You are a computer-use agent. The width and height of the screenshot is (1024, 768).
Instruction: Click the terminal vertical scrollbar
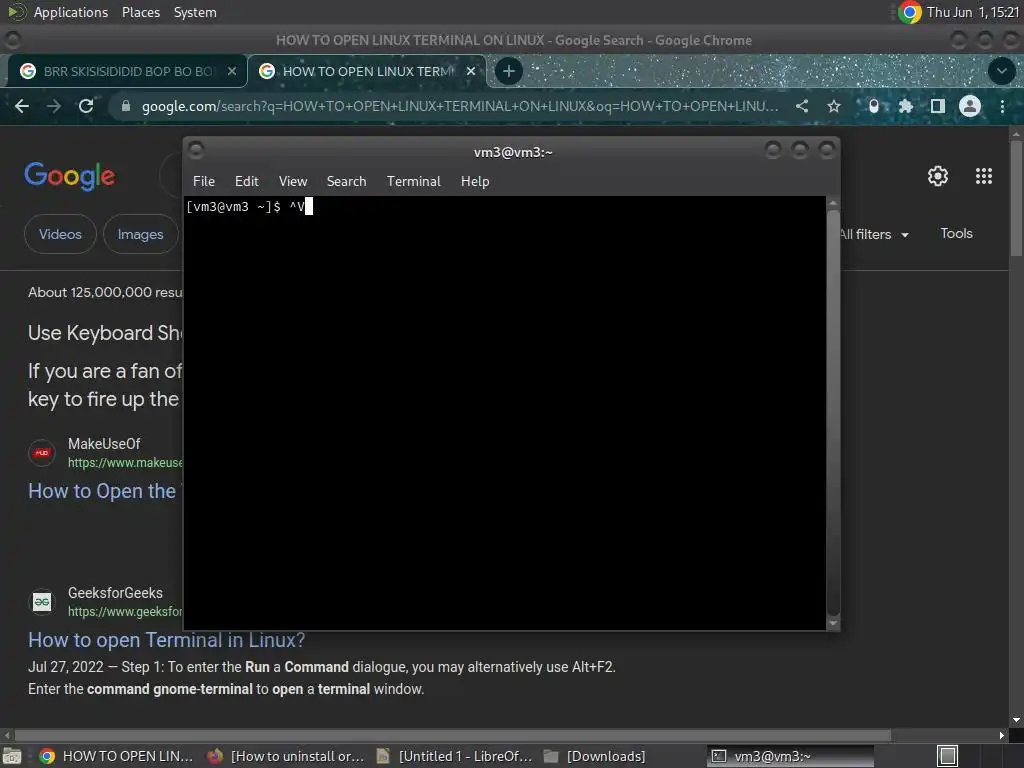coord(833,413)
